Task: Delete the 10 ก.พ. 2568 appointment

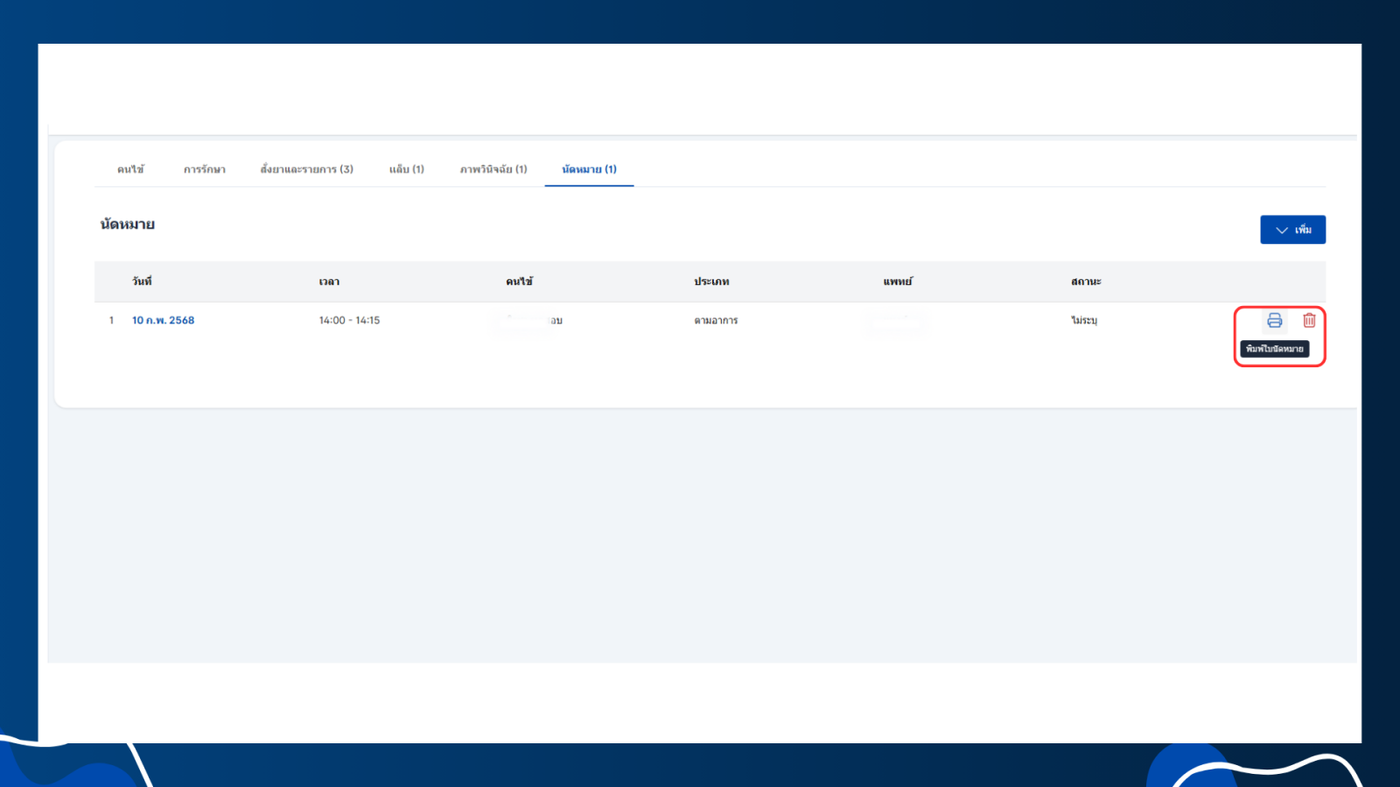Action: pos(1309,321)
